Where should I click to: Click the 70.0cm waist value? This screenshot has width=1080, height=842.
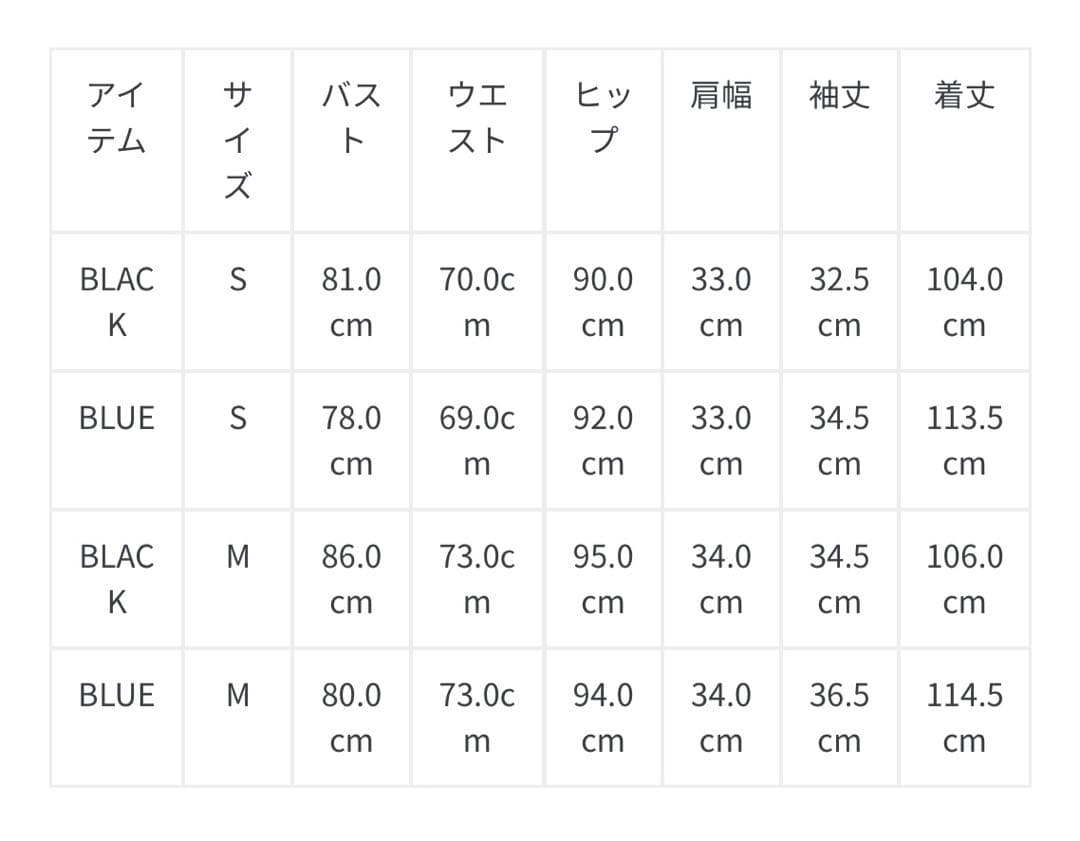coord(477,302)
